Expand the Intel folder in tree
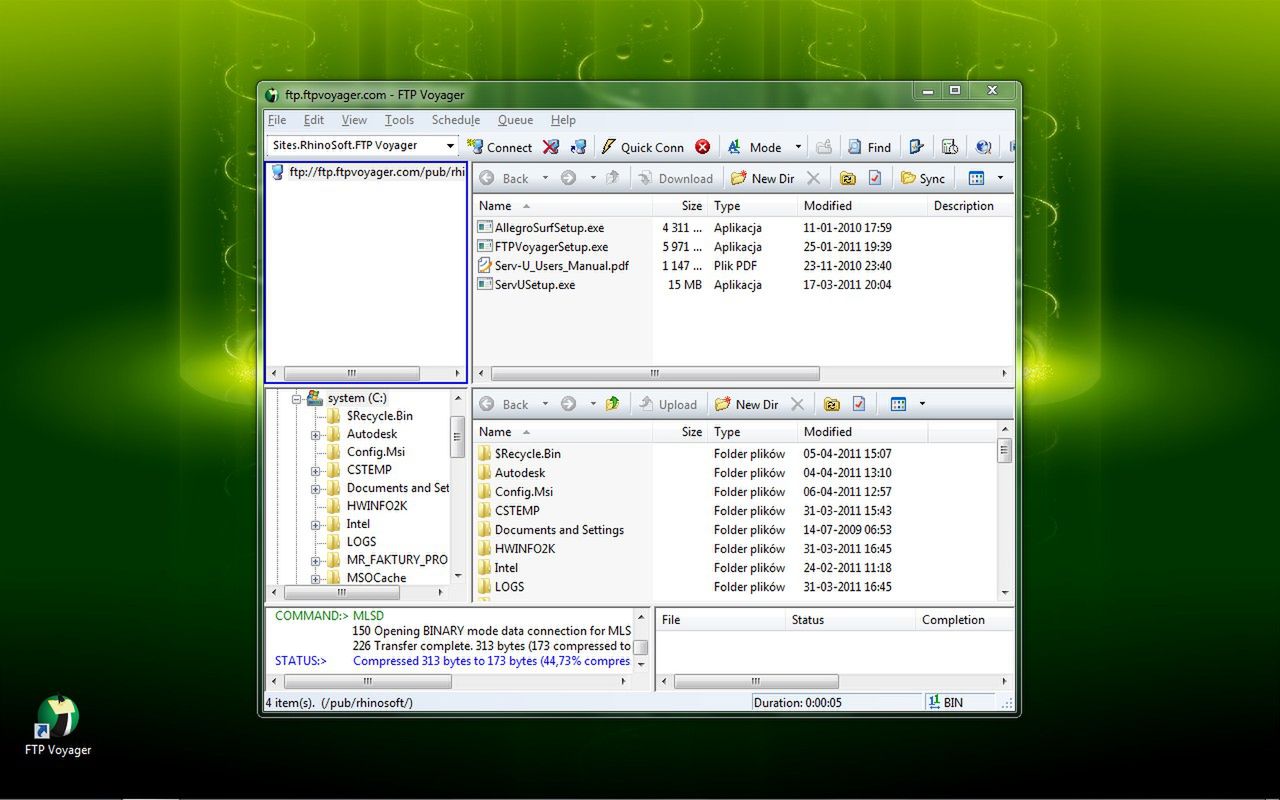Screen dimensions: 1280x800 316,524
